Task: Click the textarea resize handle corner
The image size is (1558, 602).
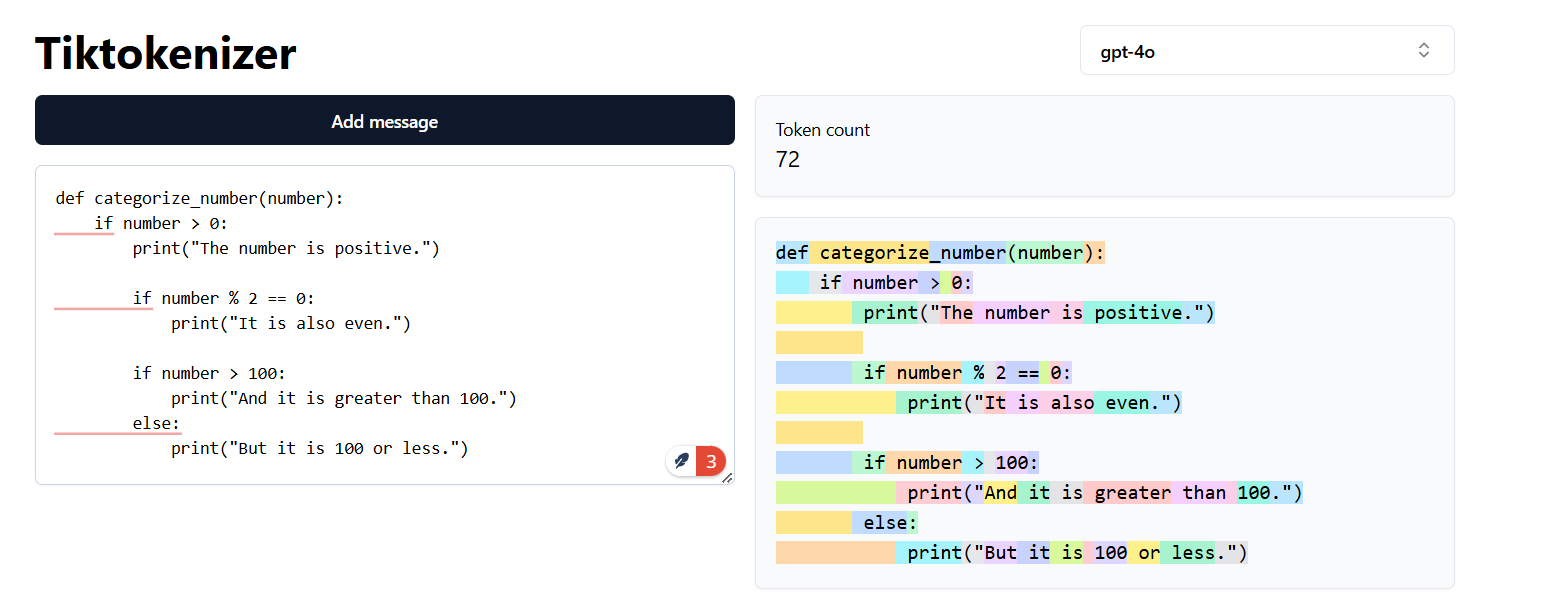Action: point(727,478)
